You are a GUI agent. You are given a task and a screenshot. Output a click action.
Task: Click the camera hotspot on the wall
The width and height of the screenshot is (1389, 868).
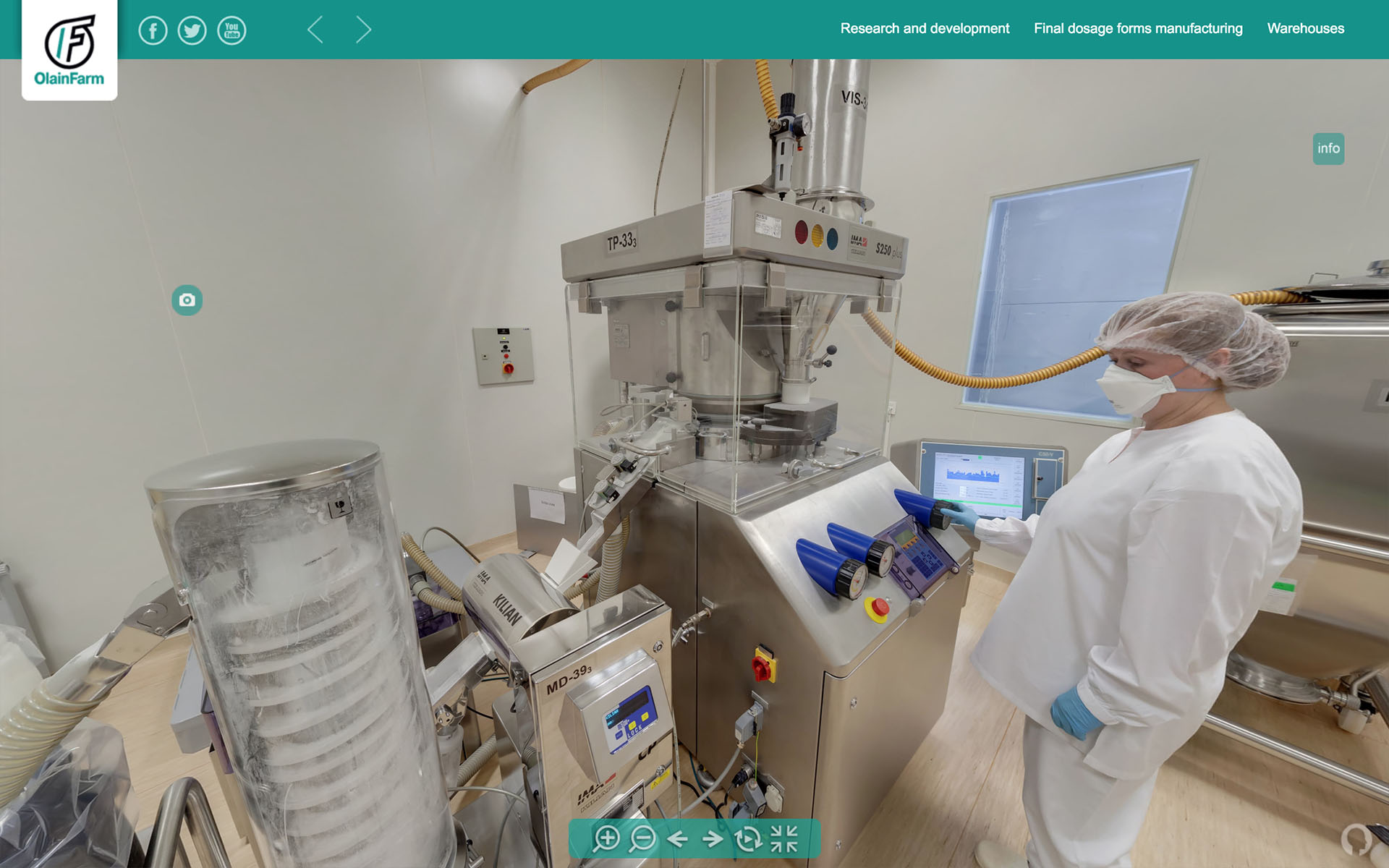pos(187,300)
